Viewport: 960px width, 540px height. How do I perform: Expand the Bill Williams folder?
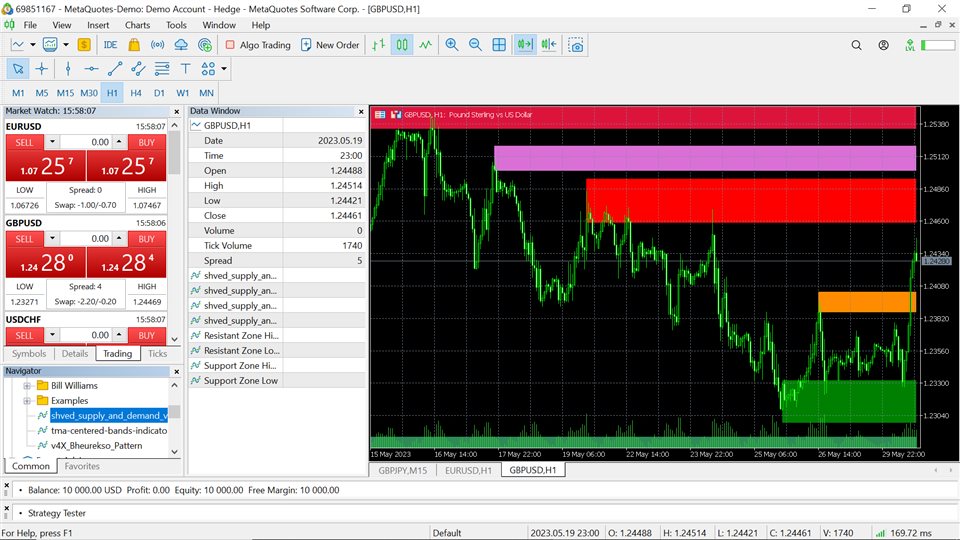click(27, 386)
